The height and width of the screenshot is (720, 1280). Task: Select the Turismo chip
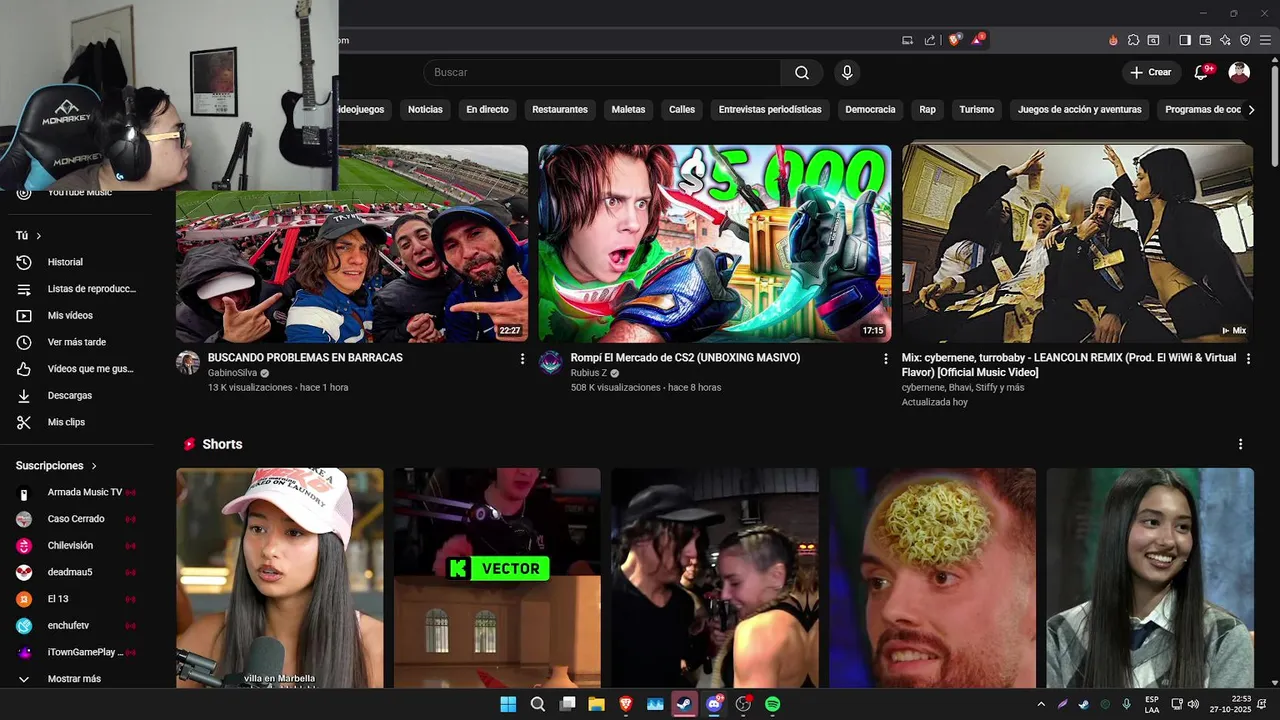click(x=977, y=110)
